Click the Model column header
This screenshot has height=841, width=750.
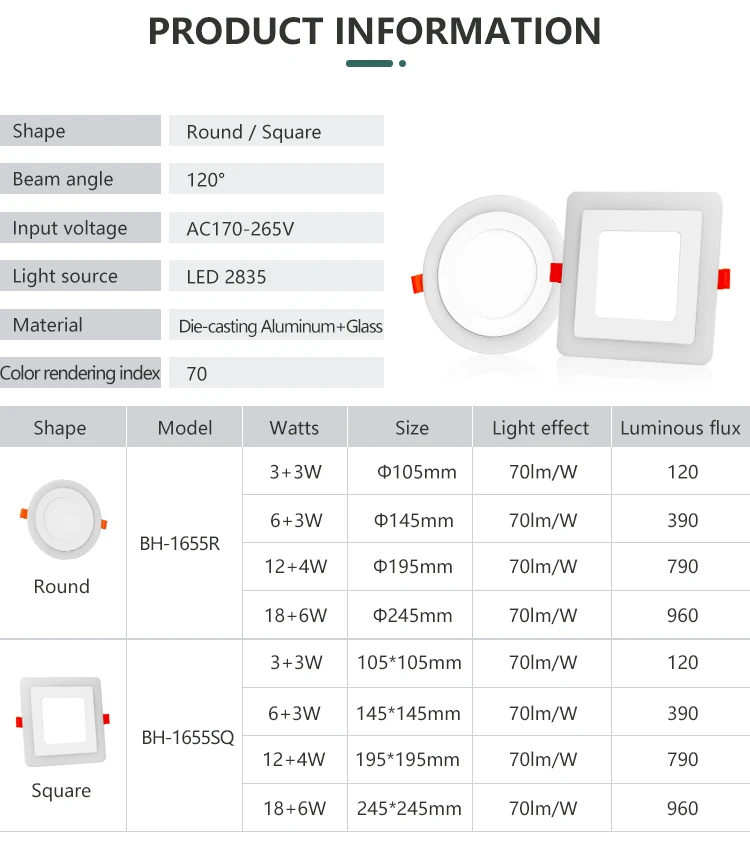[x=185, y=428]
